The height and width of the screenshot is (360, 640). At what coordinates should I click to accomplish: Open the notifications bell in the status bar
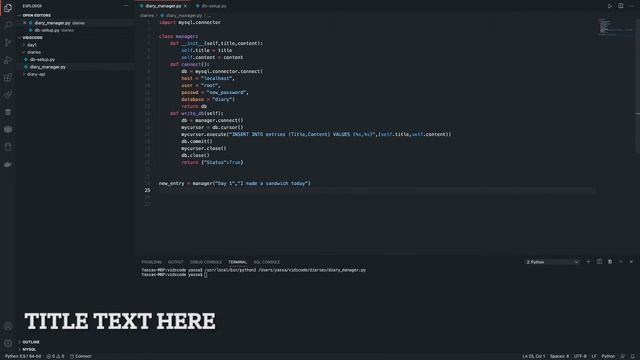(x=633, y=356)
